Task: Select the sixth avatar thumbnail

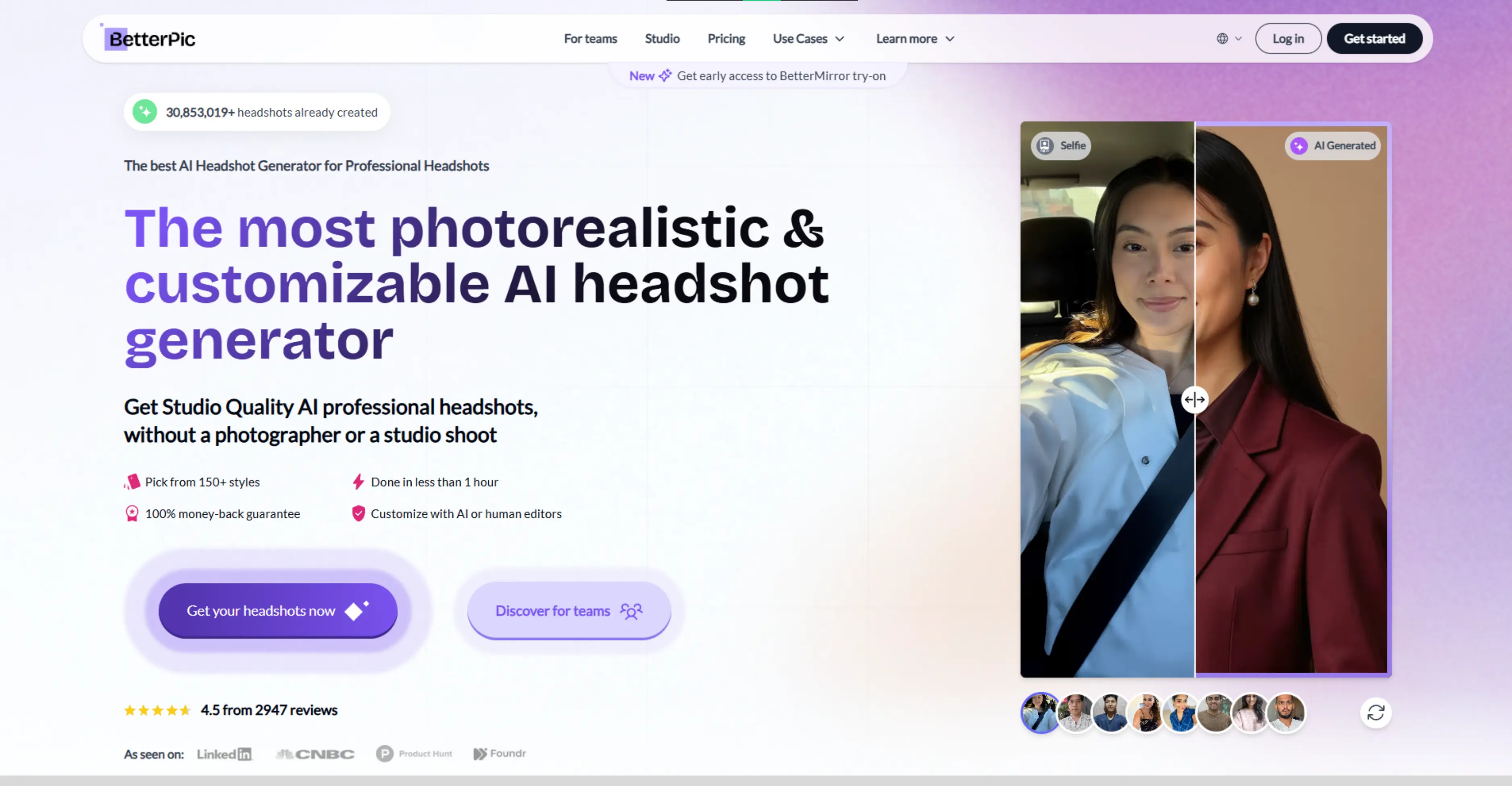Action: (x=1216, y=713)
